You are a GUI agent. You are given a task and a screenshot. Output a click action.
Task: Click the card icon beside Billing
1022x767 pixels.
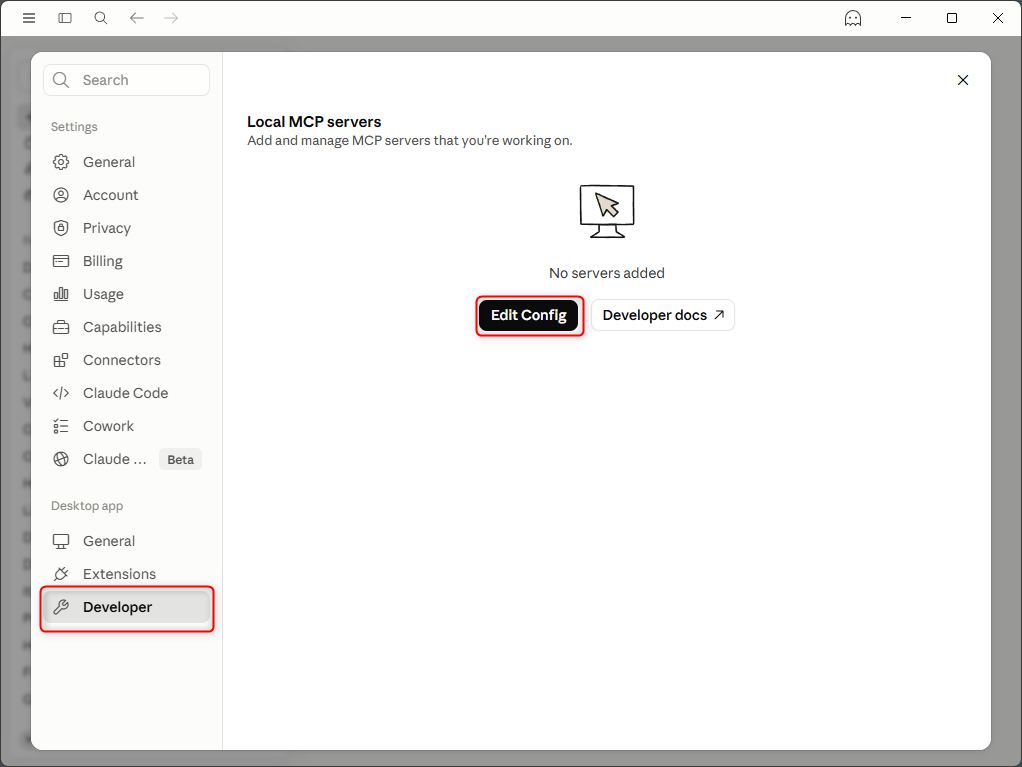(x=61, y=261)
